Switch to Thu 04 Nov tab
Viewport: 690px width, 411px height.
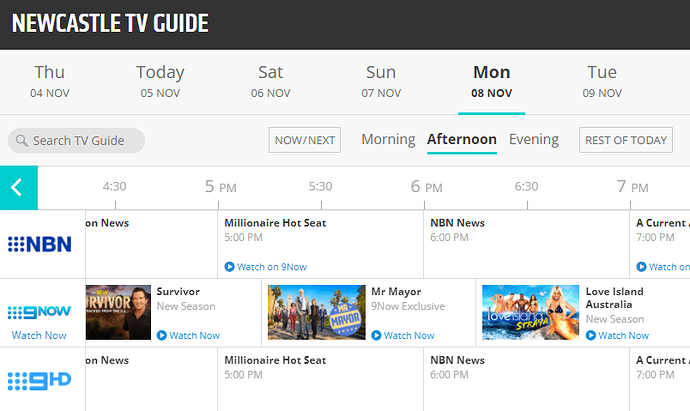50,81
